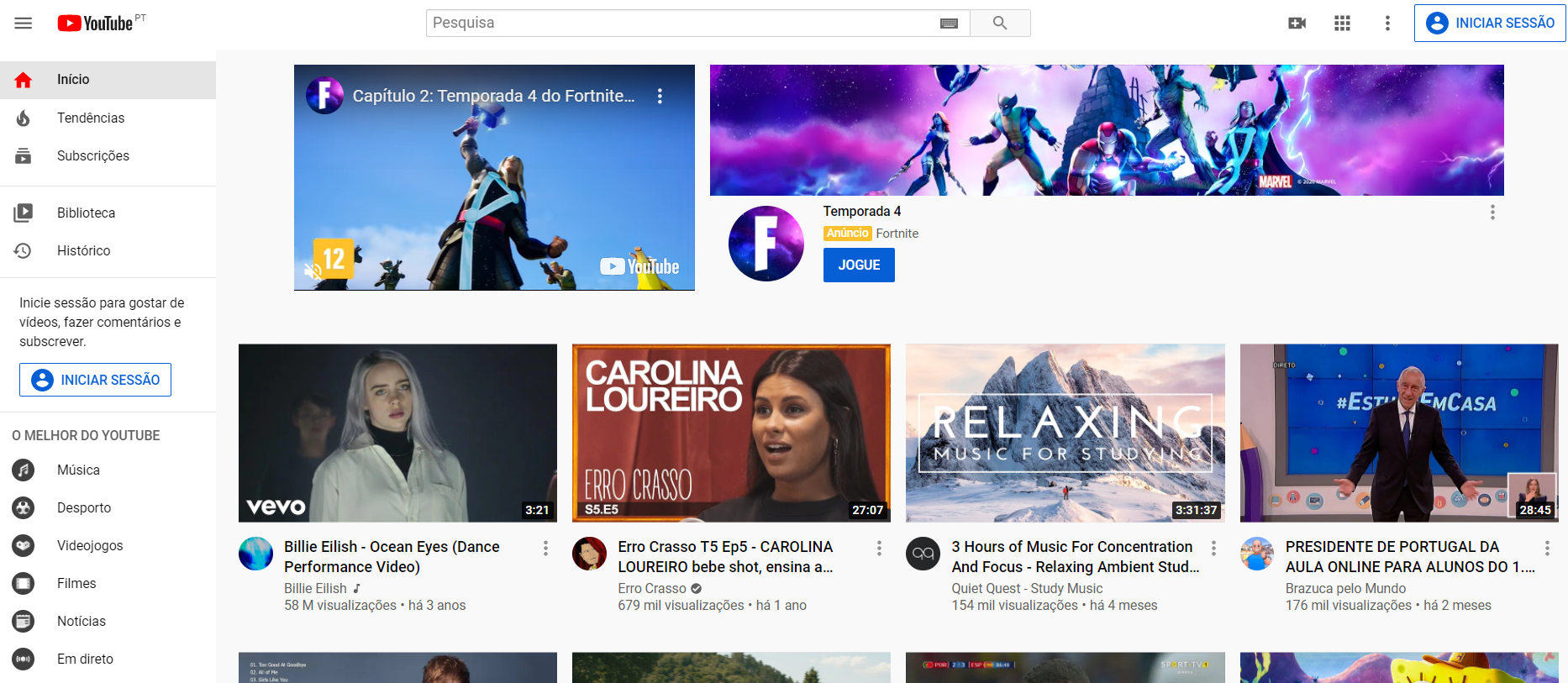
Task: Click the Erro Crasso channel avatar
Action: (x=589, y=554)
